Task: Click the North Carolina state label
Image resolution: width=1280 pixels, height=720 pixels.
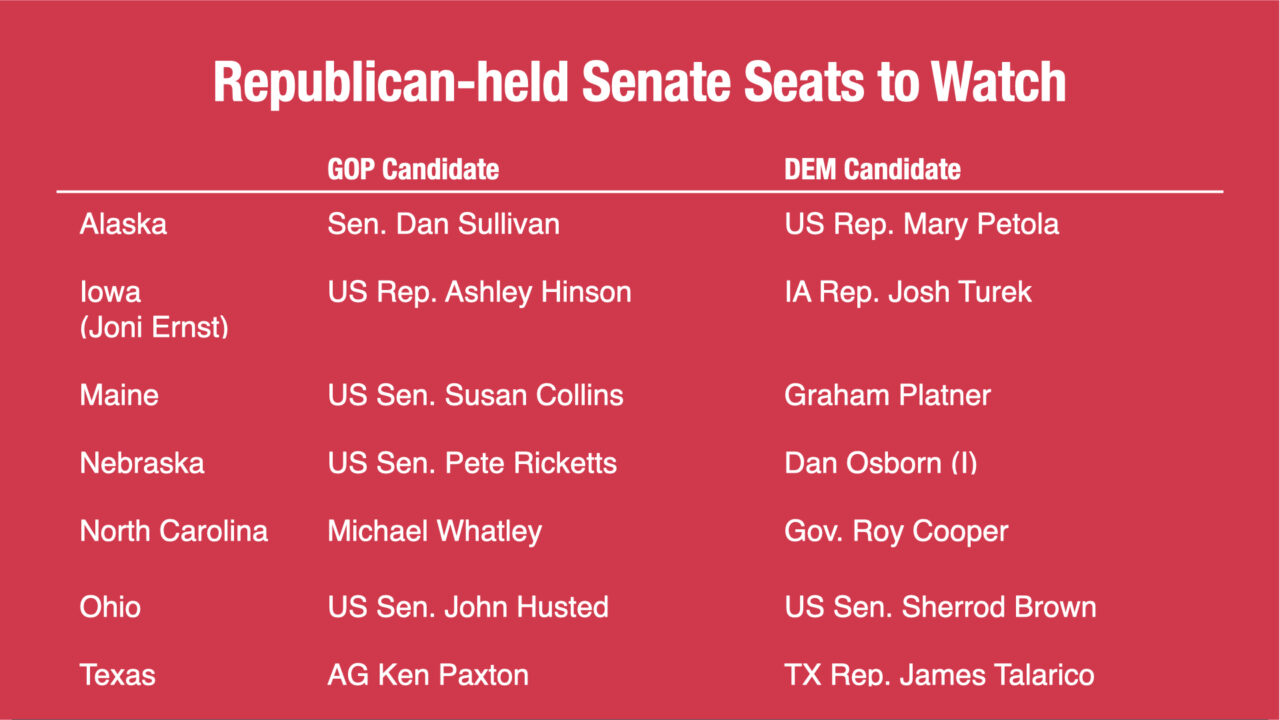Action: pyautogui.click(x=174, y=531)
